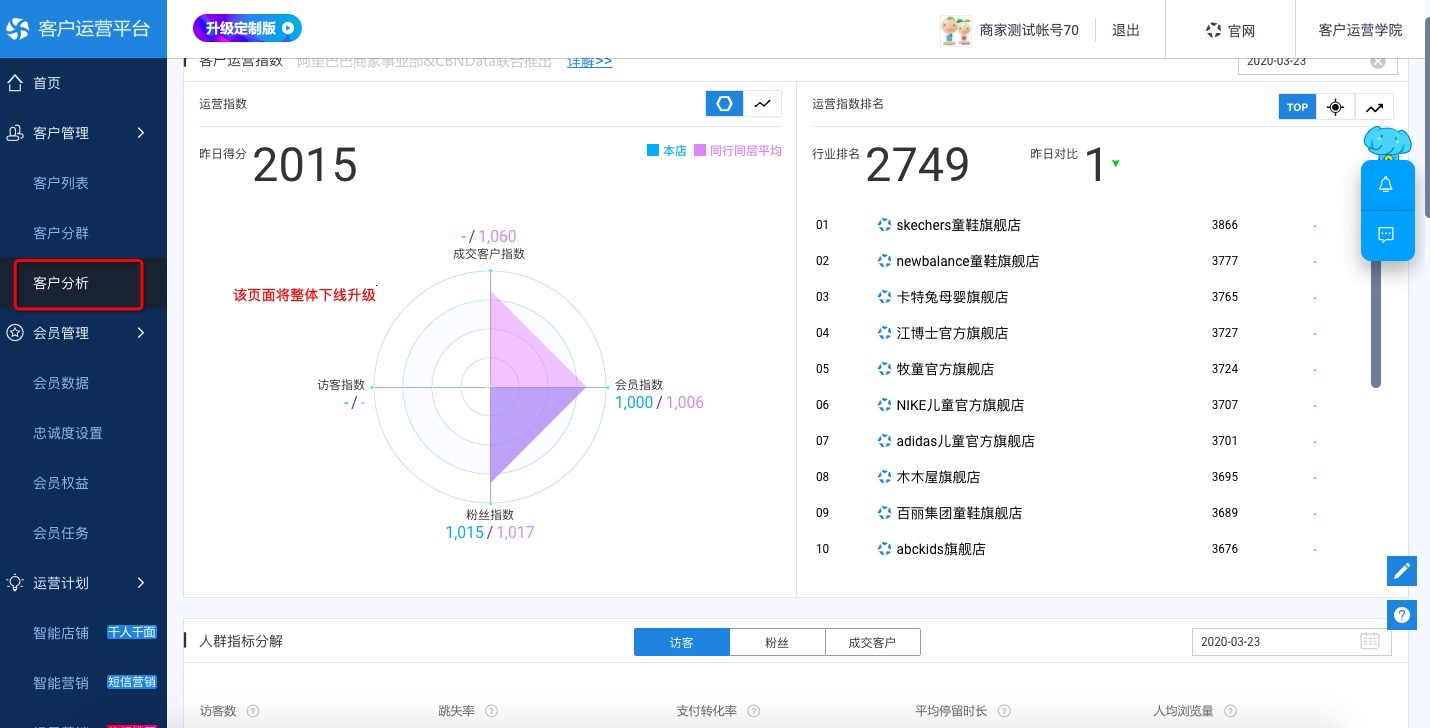Open 客户列表 in the sidebar
This screenshot has width=1430, height=728.
61,183
